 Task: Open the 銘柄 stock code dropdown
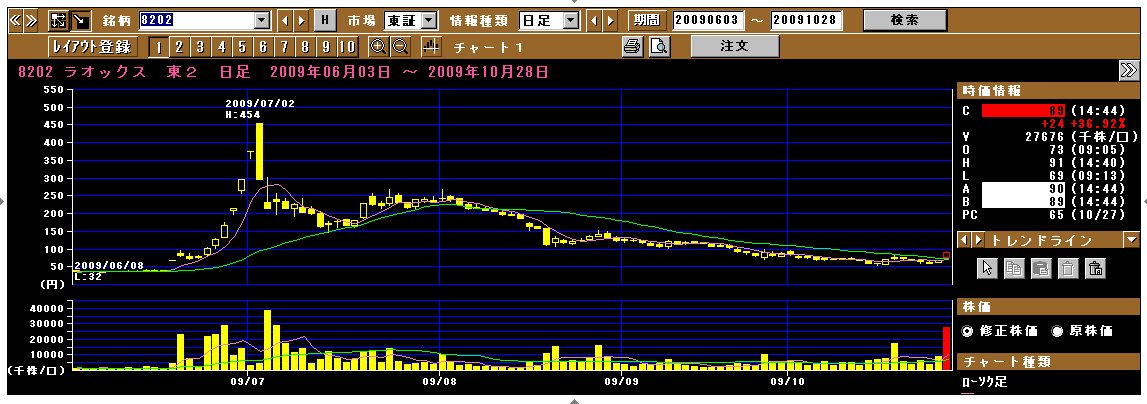tap(263, 20)
